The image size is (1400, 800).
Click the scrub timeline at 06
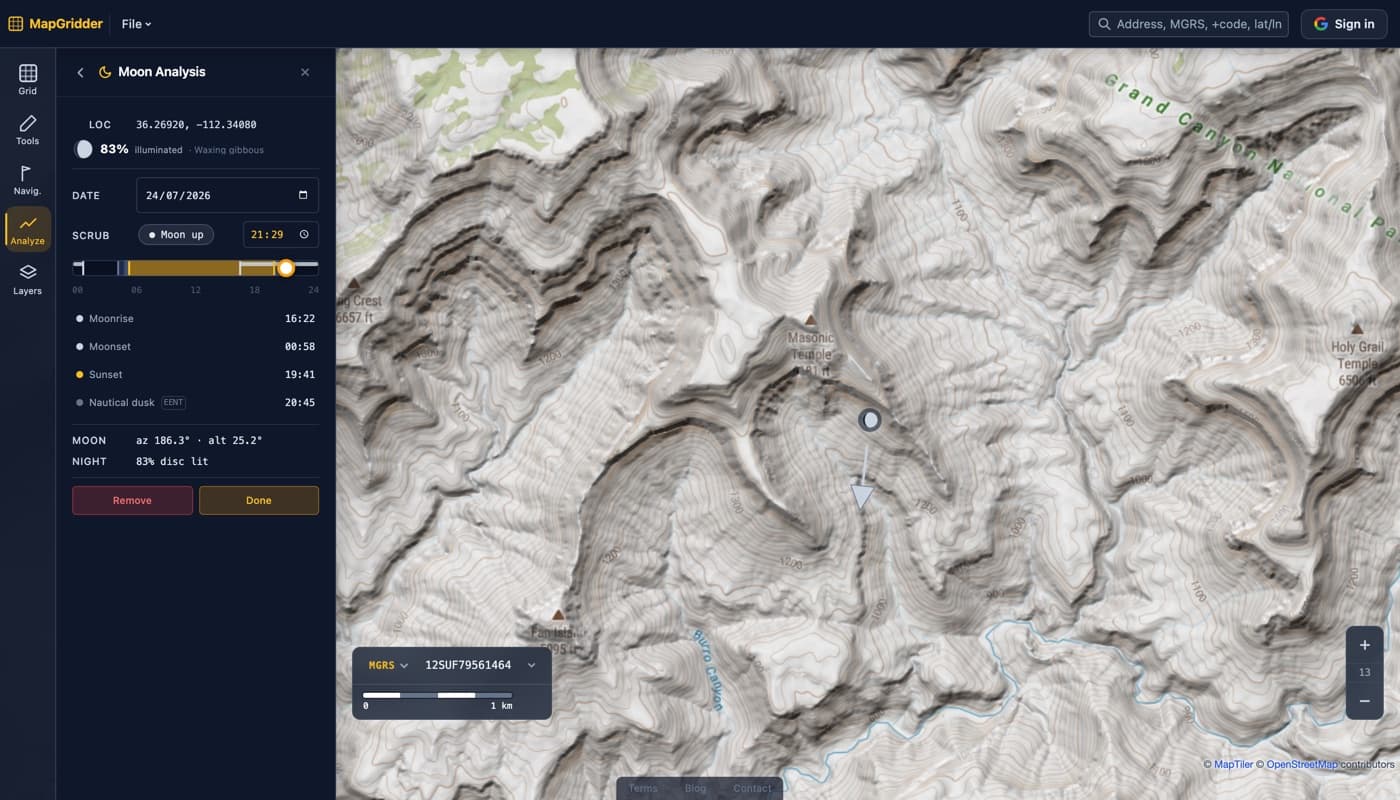(x=136, y=268)
